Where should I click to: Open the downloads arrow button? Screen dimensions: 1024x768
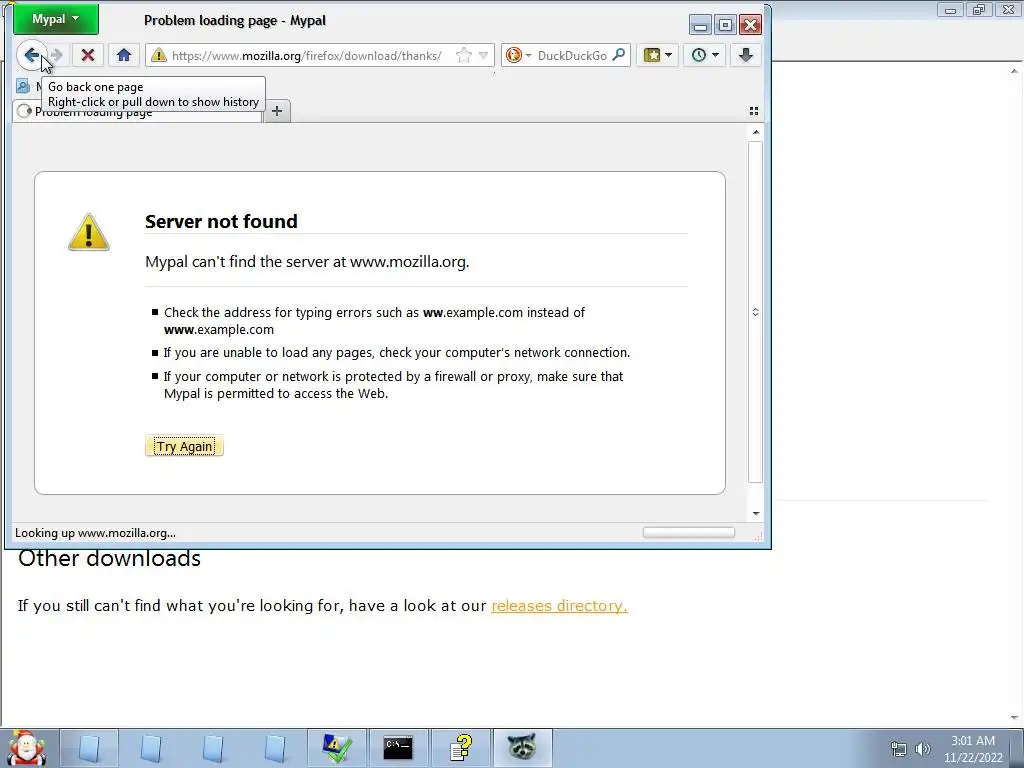[746, 56]
